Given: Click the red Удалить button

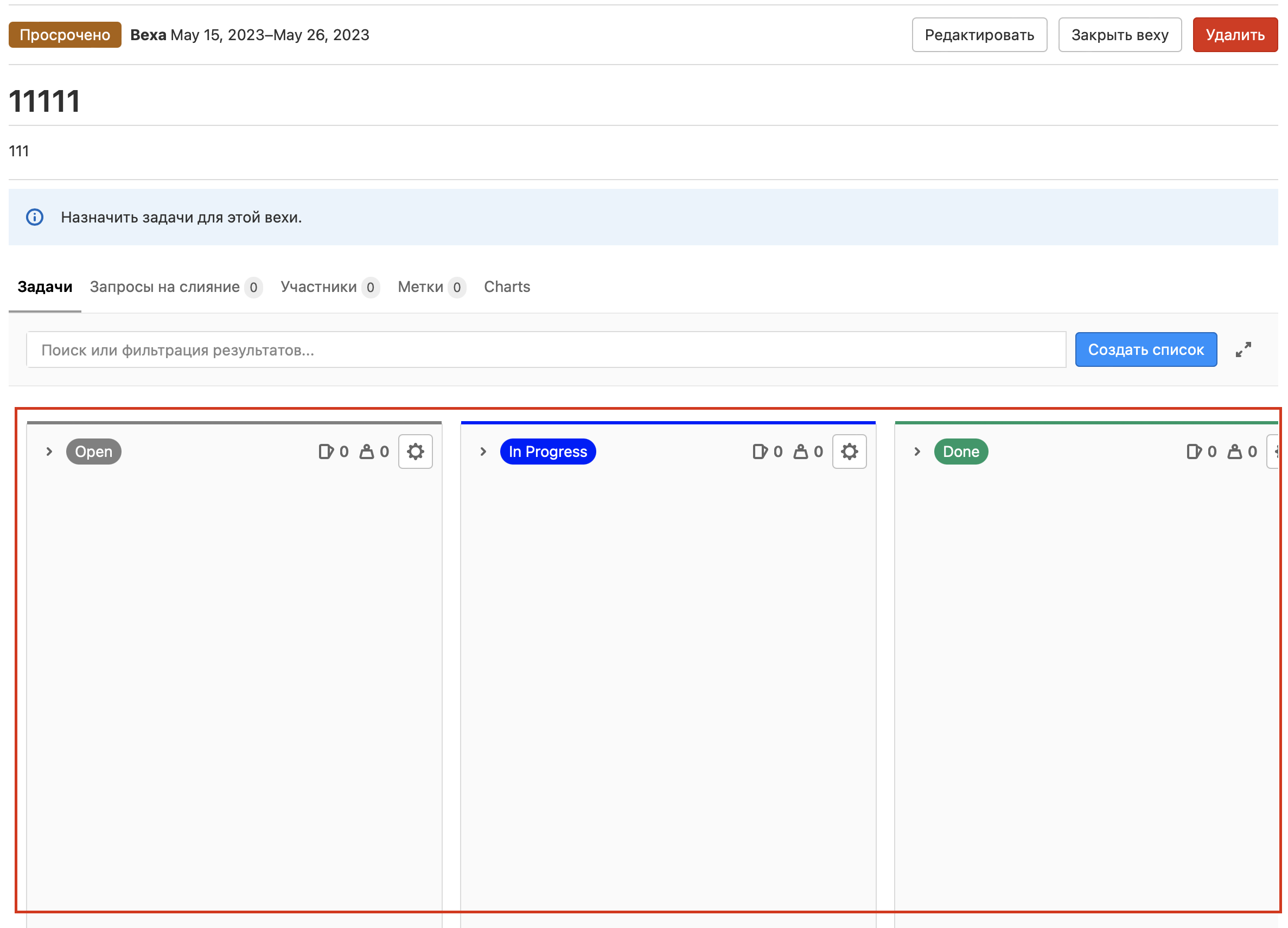Looking at the screenshot, I should click(x=1235, y=35).
